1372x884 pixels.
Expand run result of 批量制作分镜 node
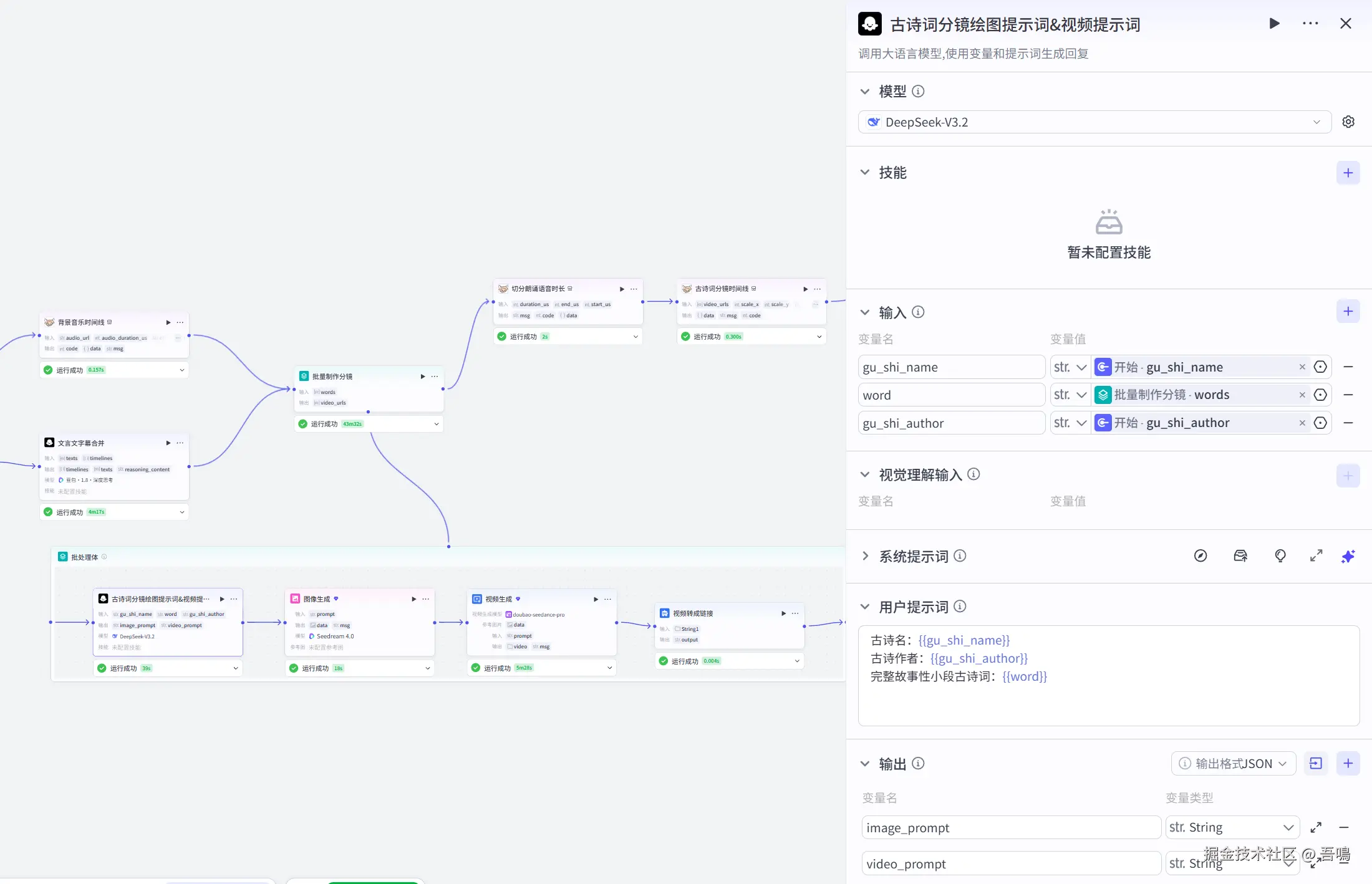(437, 424)
